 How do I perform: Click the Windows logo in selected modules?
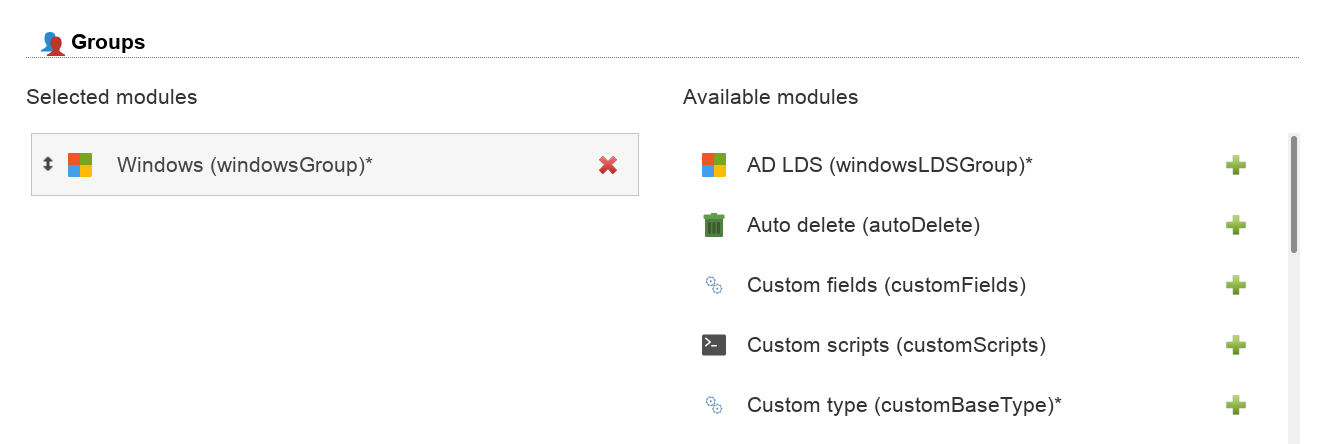click(80, 165)
